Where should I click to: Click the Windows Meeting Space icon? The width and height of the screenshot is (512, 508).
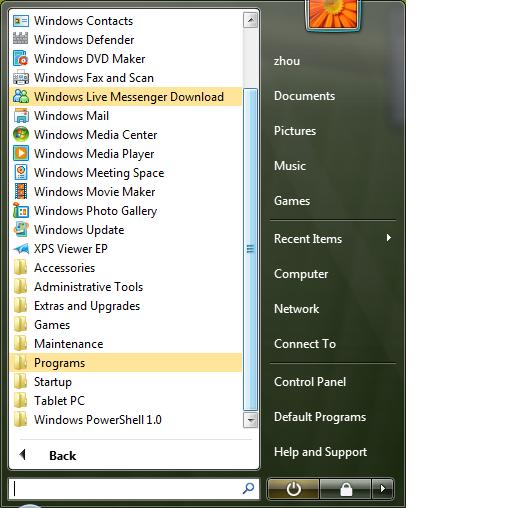(x=21, y=172)
